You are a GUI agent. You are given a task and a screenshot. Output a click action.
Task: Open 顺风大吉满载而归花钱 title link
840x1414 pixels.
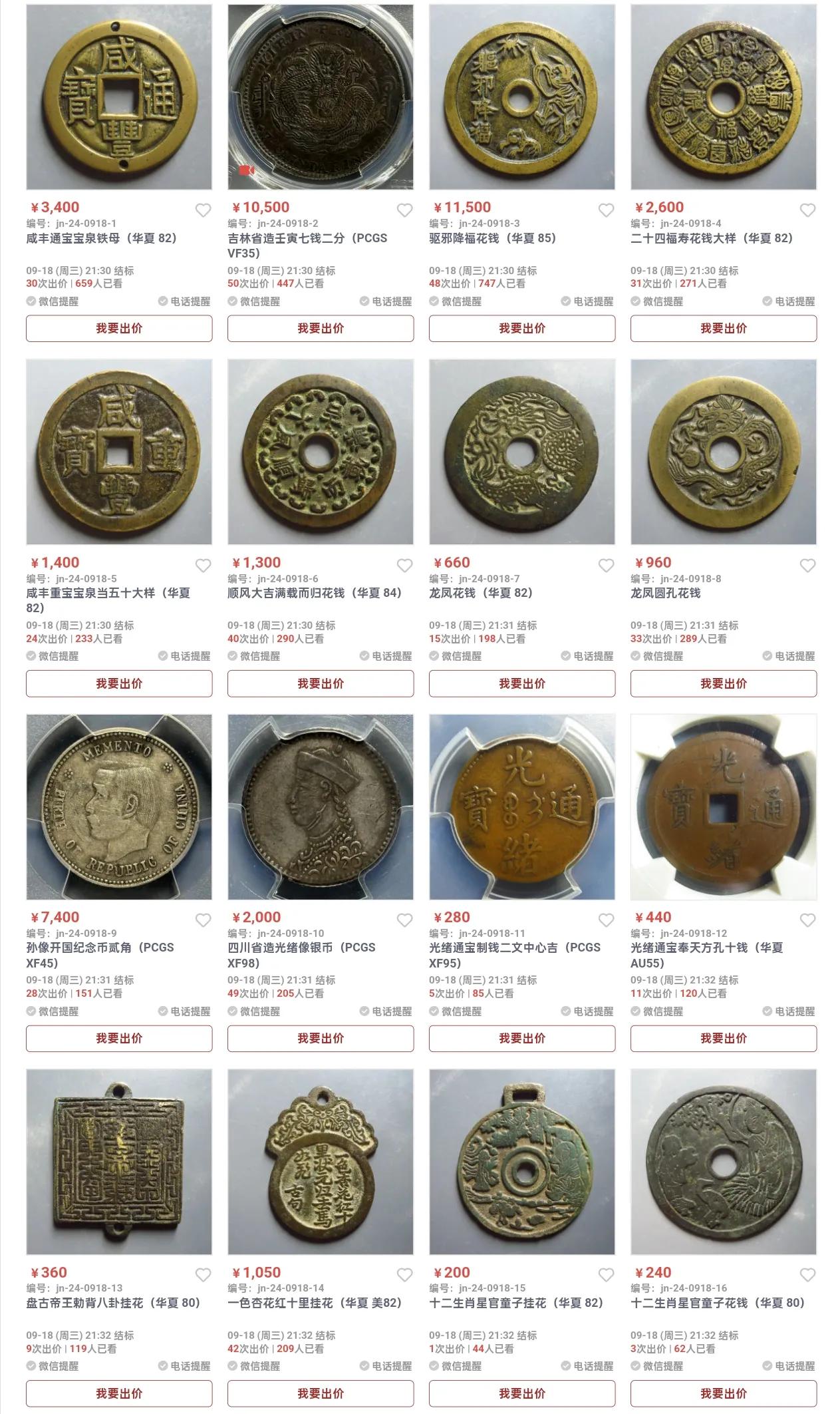315,593
